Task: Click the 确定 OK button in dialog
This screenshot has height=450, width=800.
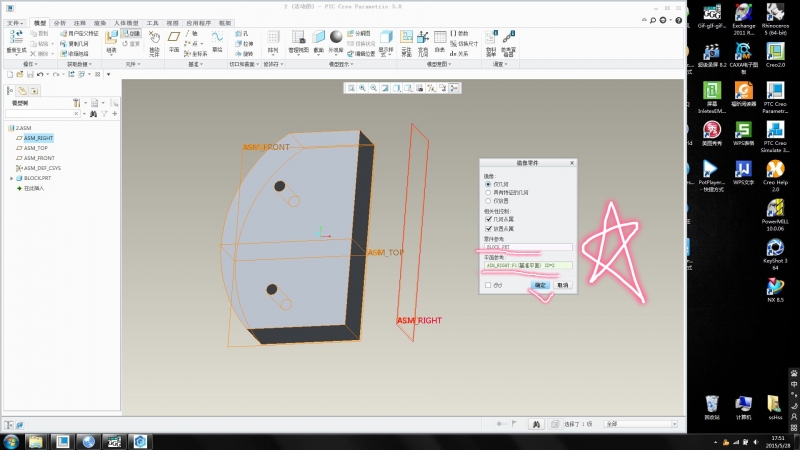Action: (x=540, y=285)
